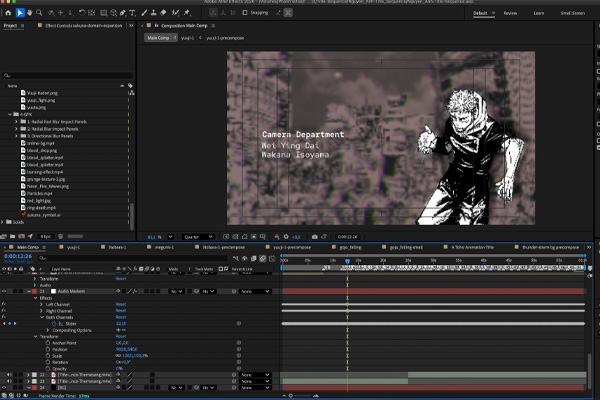The image size is (600, 400).
Task: Click the timeline current time indicator
Action: (347, 261)
